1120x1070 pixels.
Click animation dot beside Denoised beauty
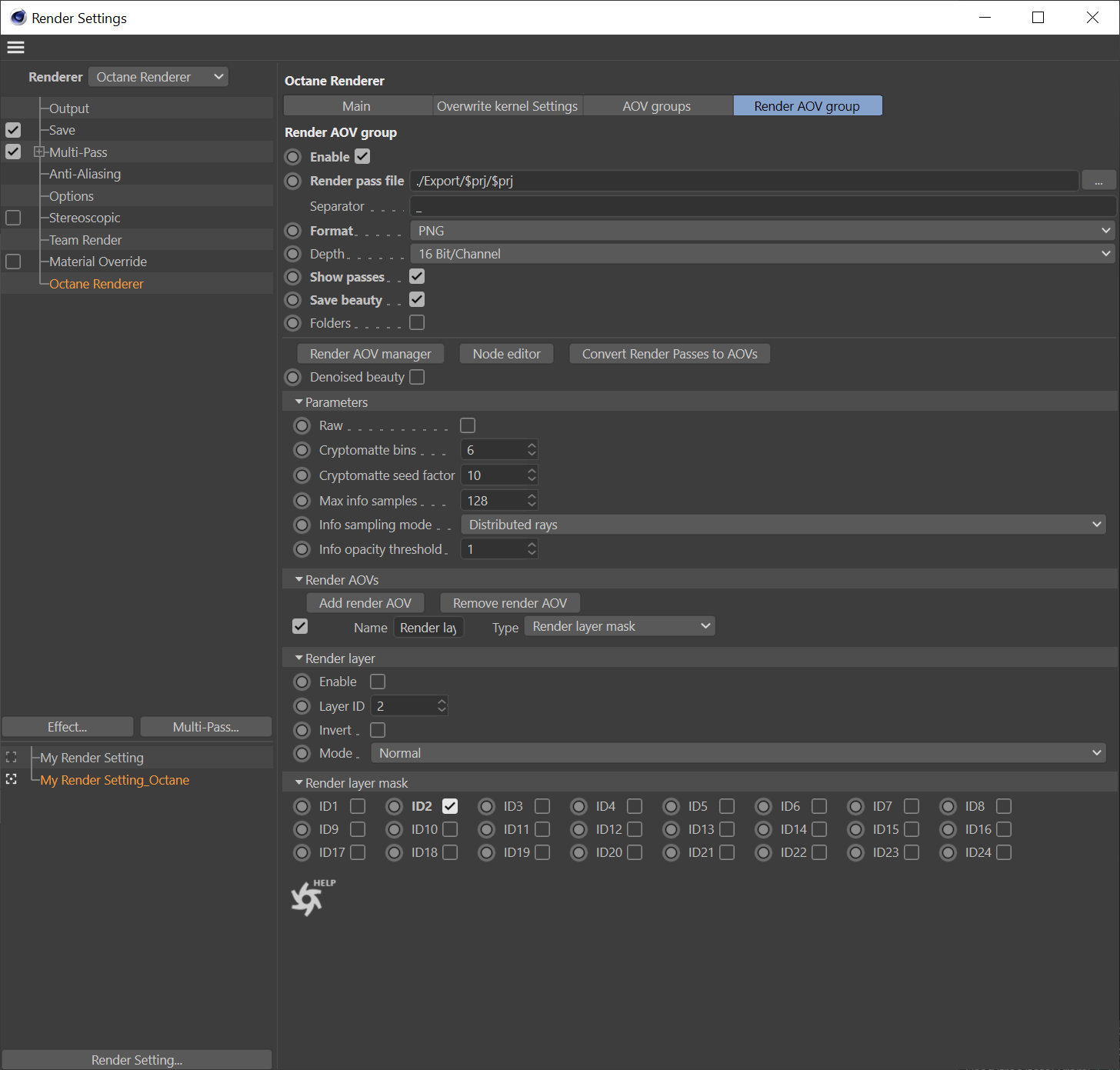(x=293, y=377)
